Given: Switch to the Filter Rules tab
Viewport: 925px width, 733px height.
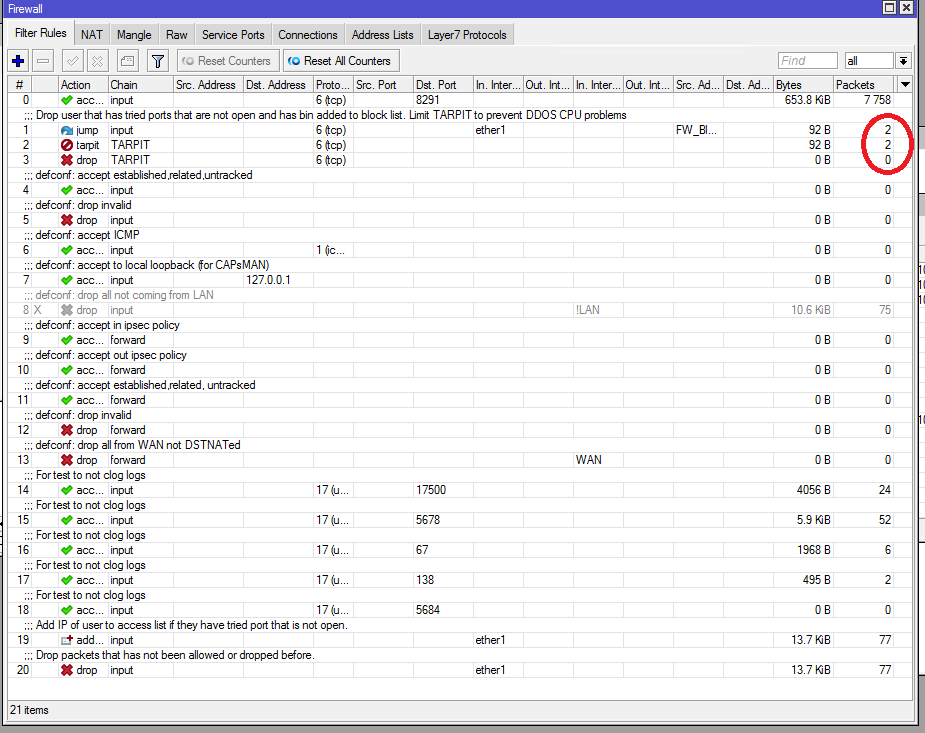Looking at the screenshot, I should [41, 33].
